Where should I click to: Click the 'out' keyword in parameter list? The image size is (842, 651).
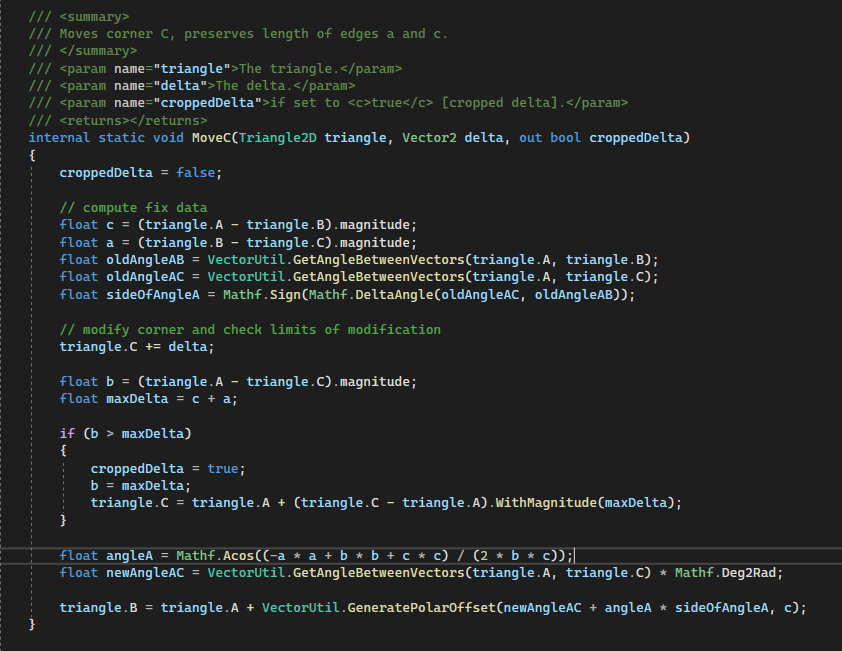click(x=530, y=137)
